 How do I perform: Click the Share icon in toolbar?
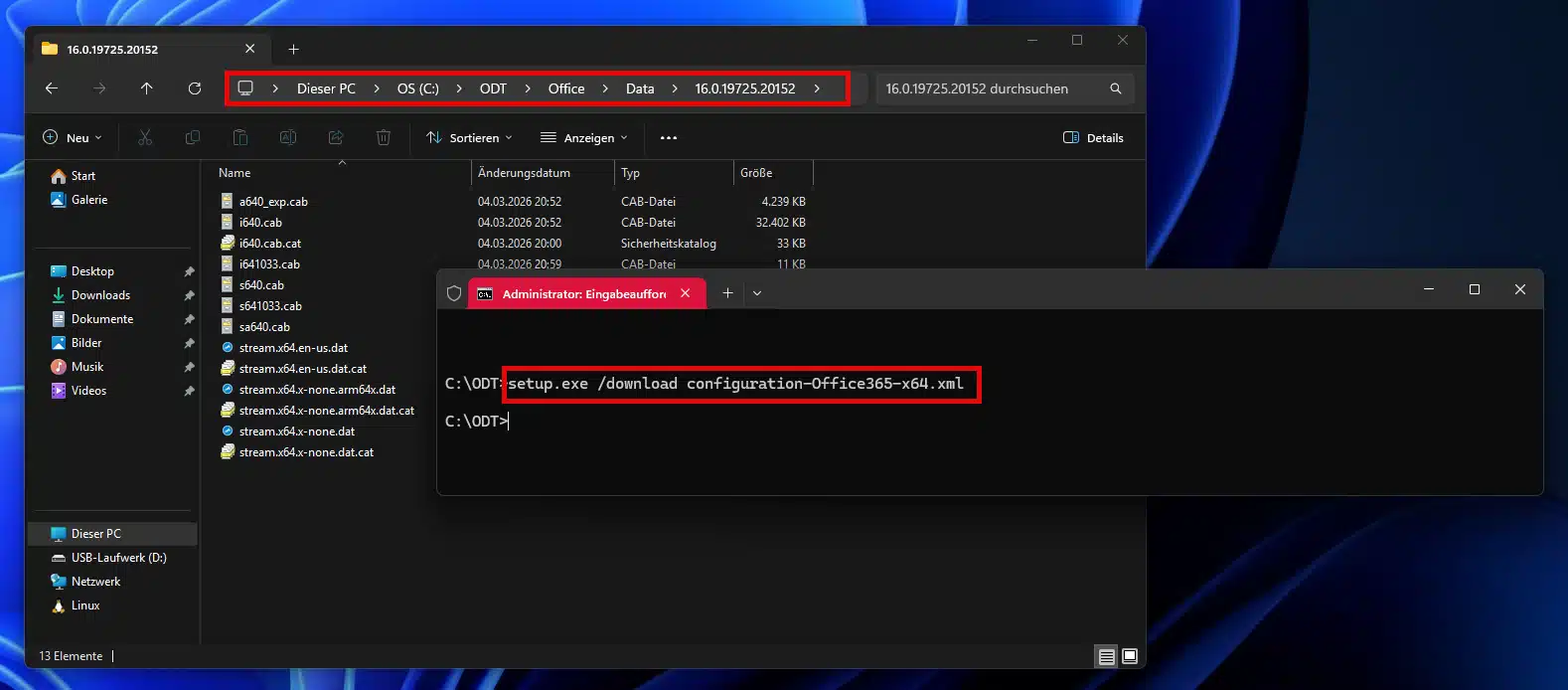click(336, 138)
